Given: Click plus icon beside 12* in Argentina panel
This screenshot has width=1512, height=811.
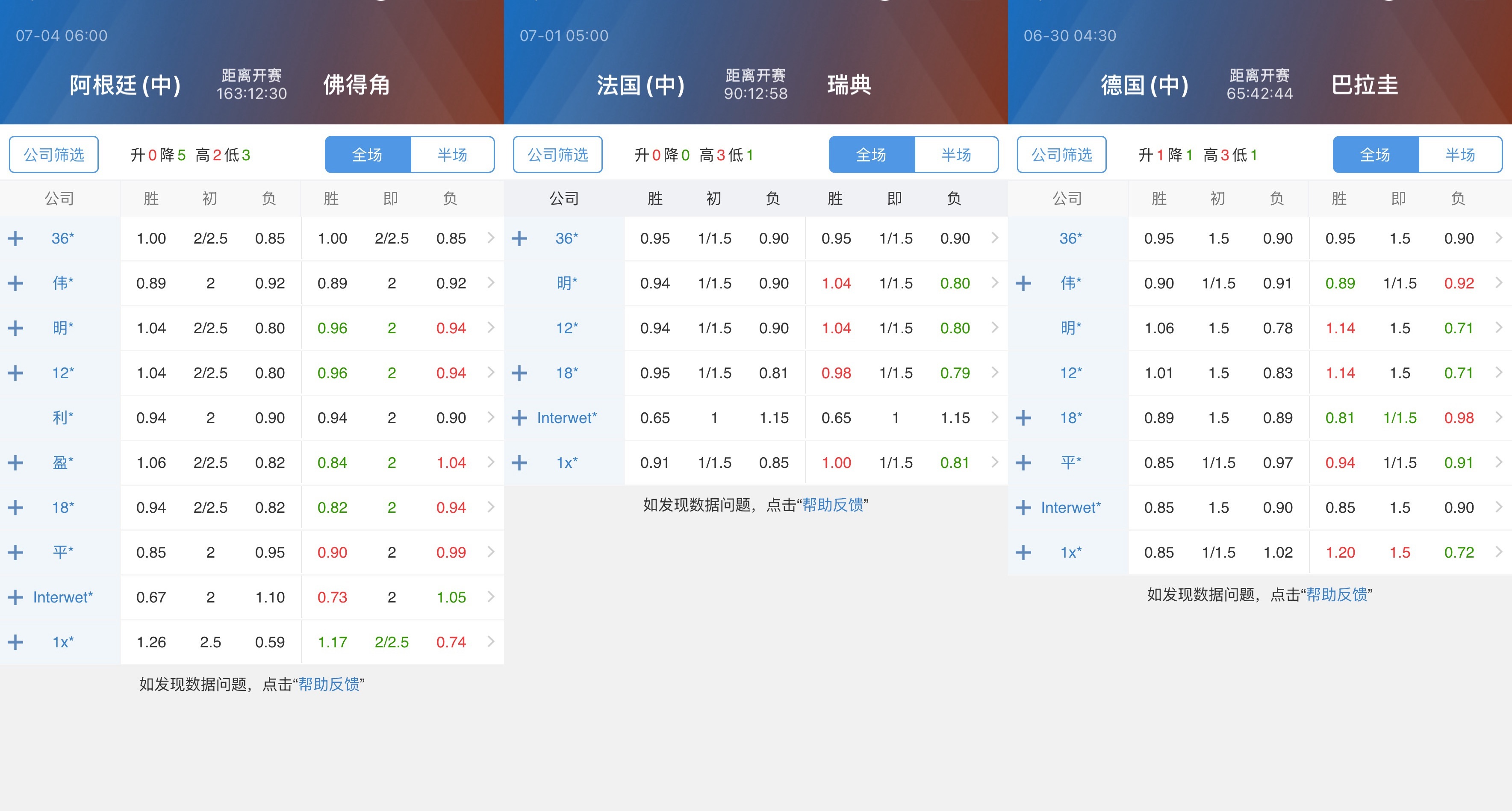Looking at the screenshot, I should [15, 373].
